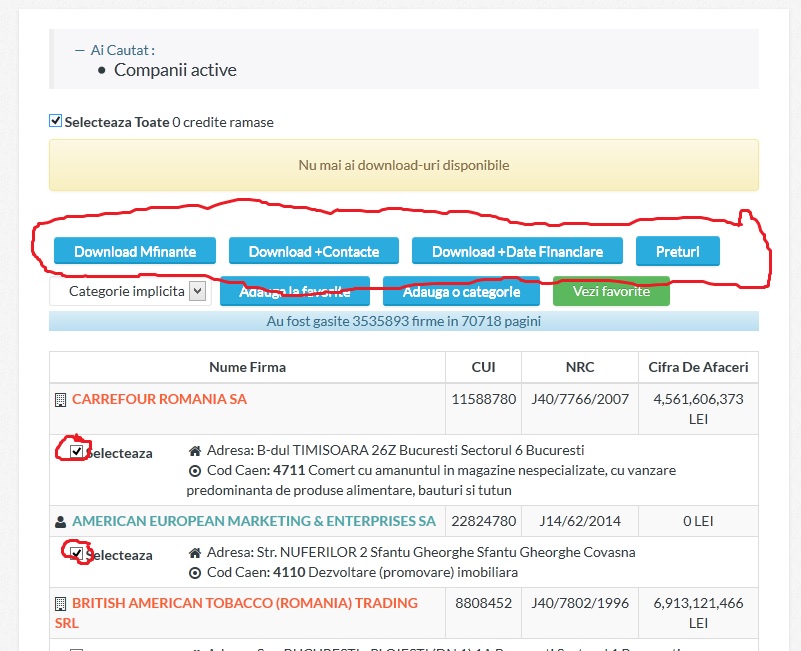Click NRC value J14/62/2014
Viewport: 801px width, 651px height.
[x=580, y=521]
